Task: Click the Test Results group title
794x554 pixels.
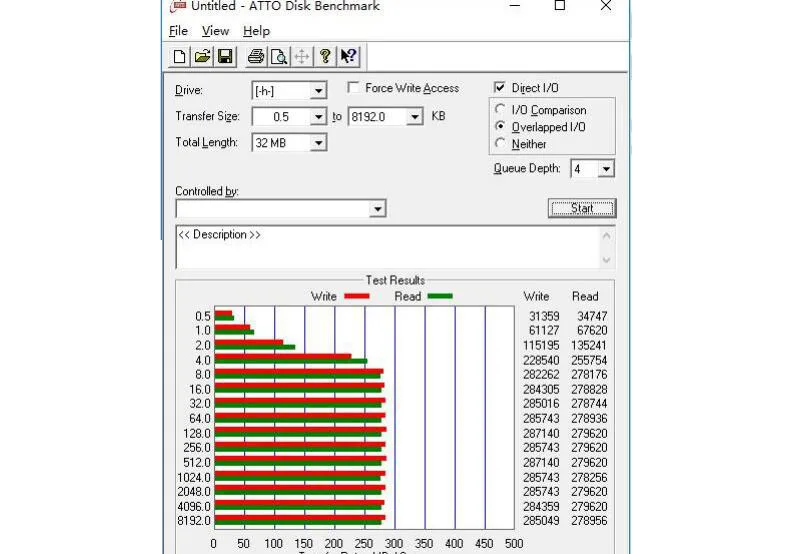Action: [x=395, y=280]
